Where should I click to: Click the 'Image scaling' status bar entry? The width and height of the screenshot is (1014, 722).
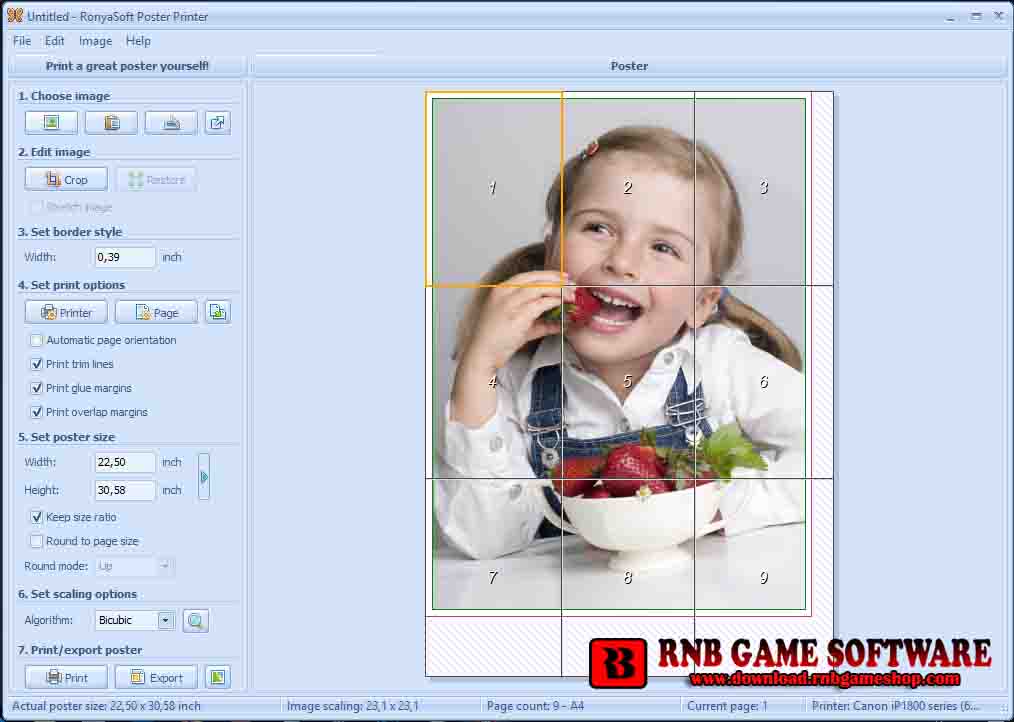point(352,706)
